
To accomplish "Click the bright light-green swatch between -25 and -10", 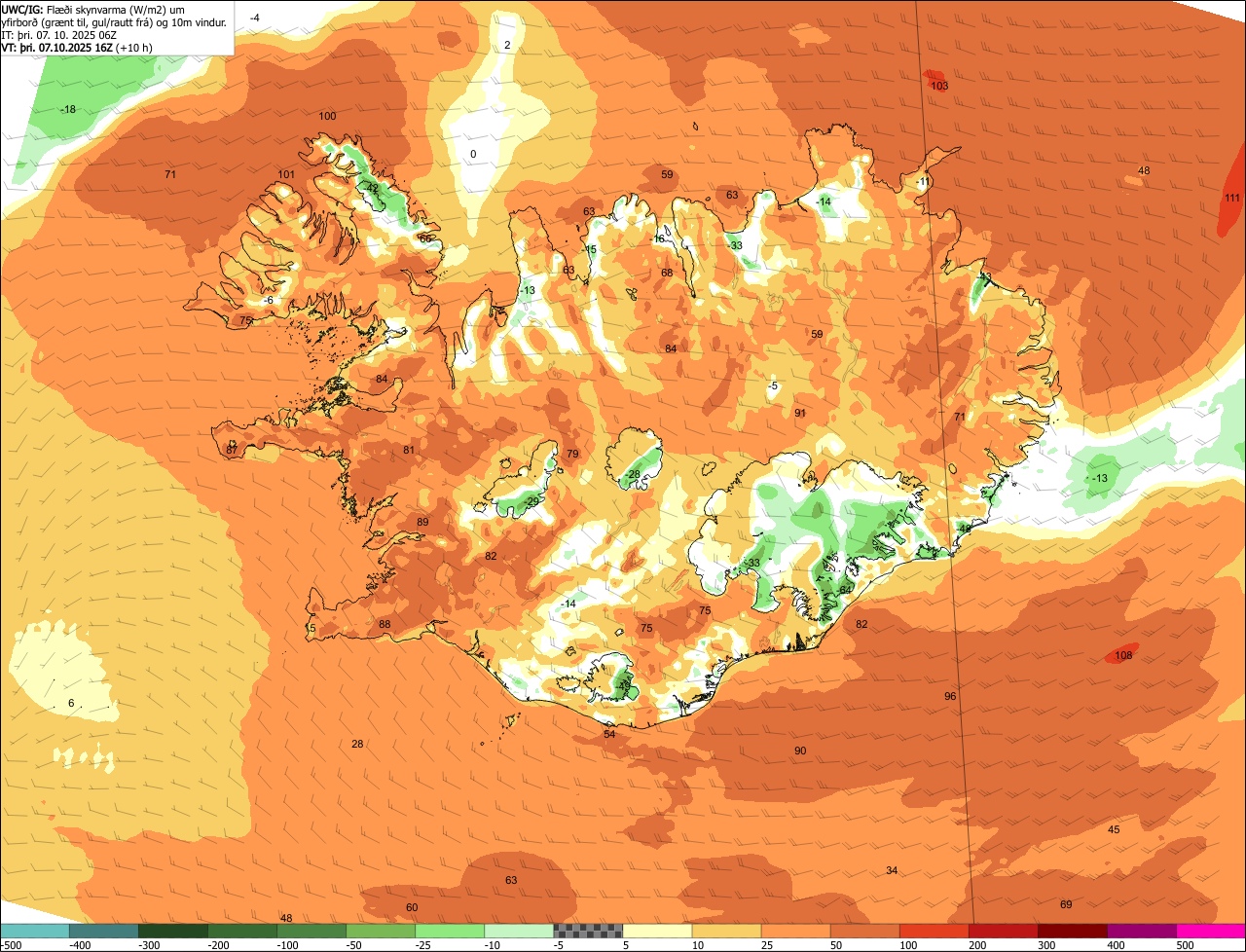I will tap(450, 931).
